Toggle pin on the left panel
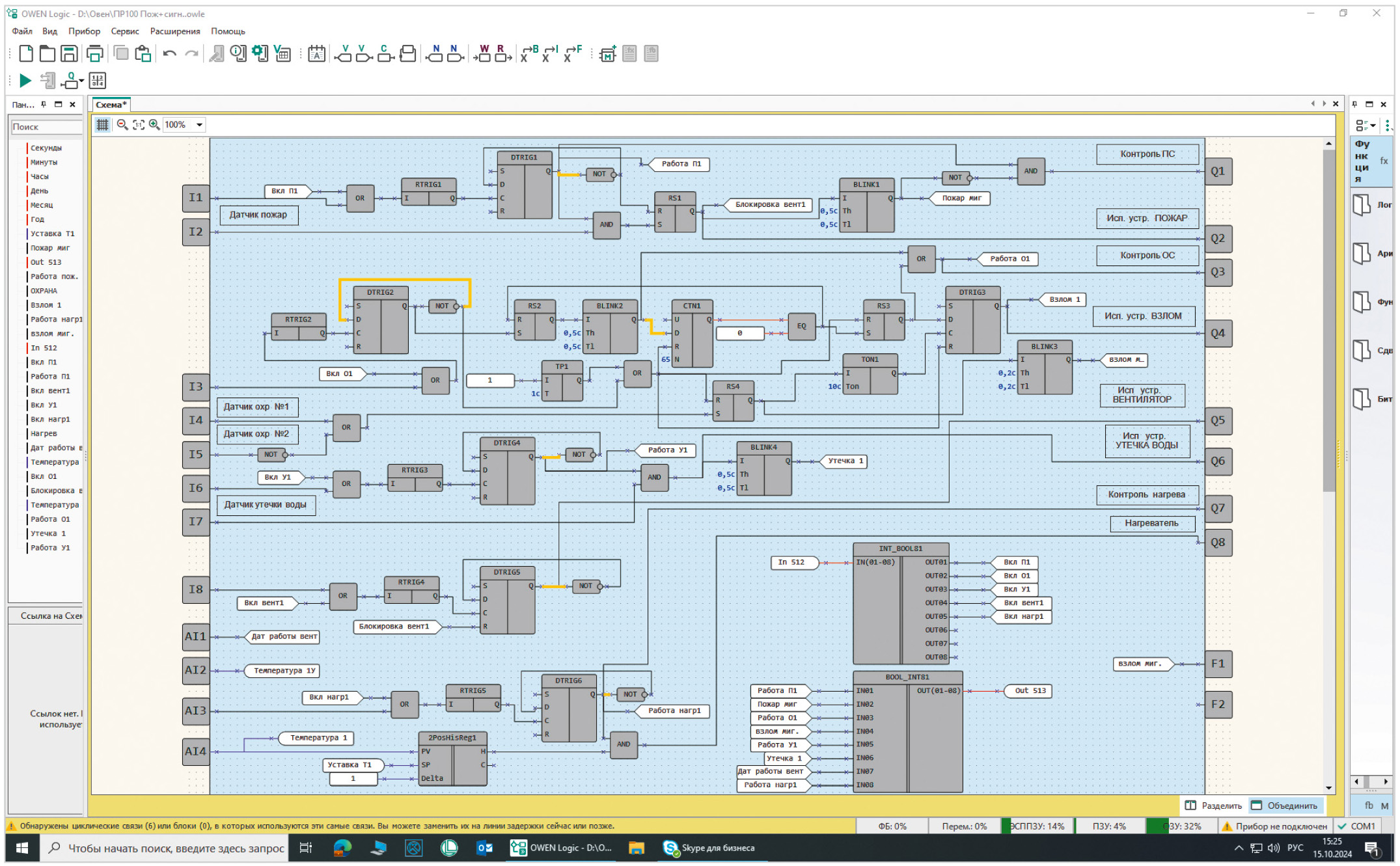Viewport: 1400px width, 866px height. [44, 104]
